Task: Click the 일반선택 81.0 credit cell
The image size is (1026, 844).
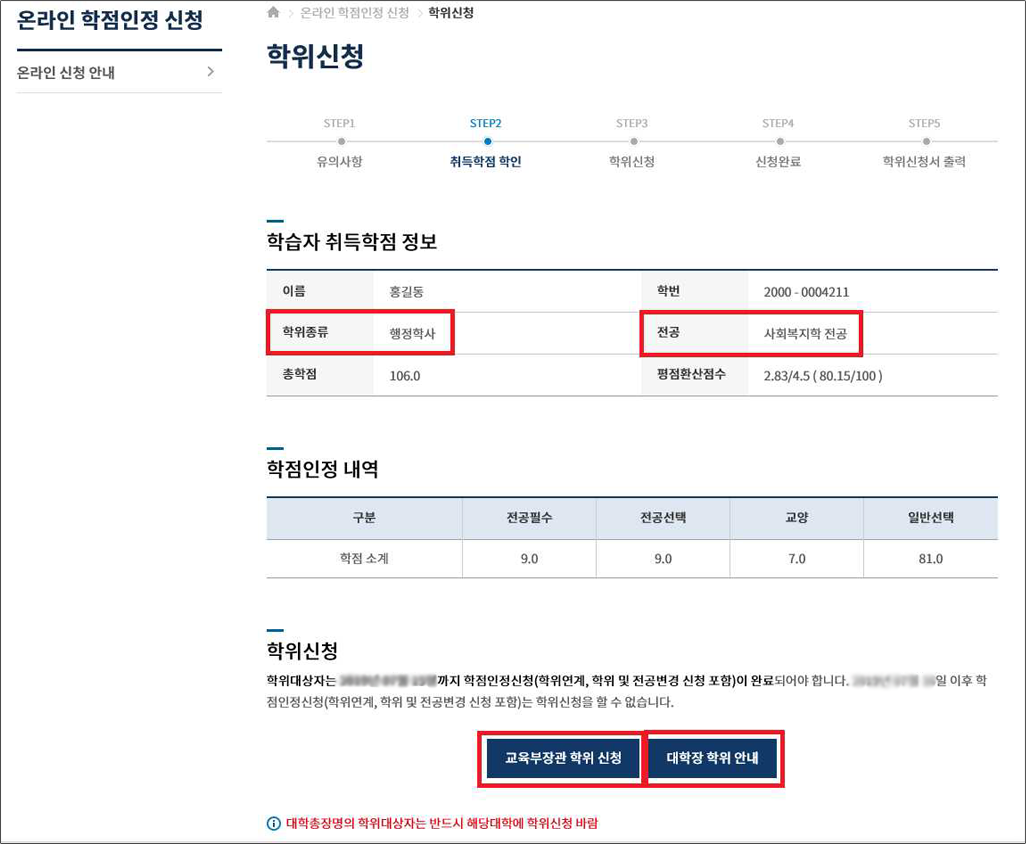Action: pos(930,559)
